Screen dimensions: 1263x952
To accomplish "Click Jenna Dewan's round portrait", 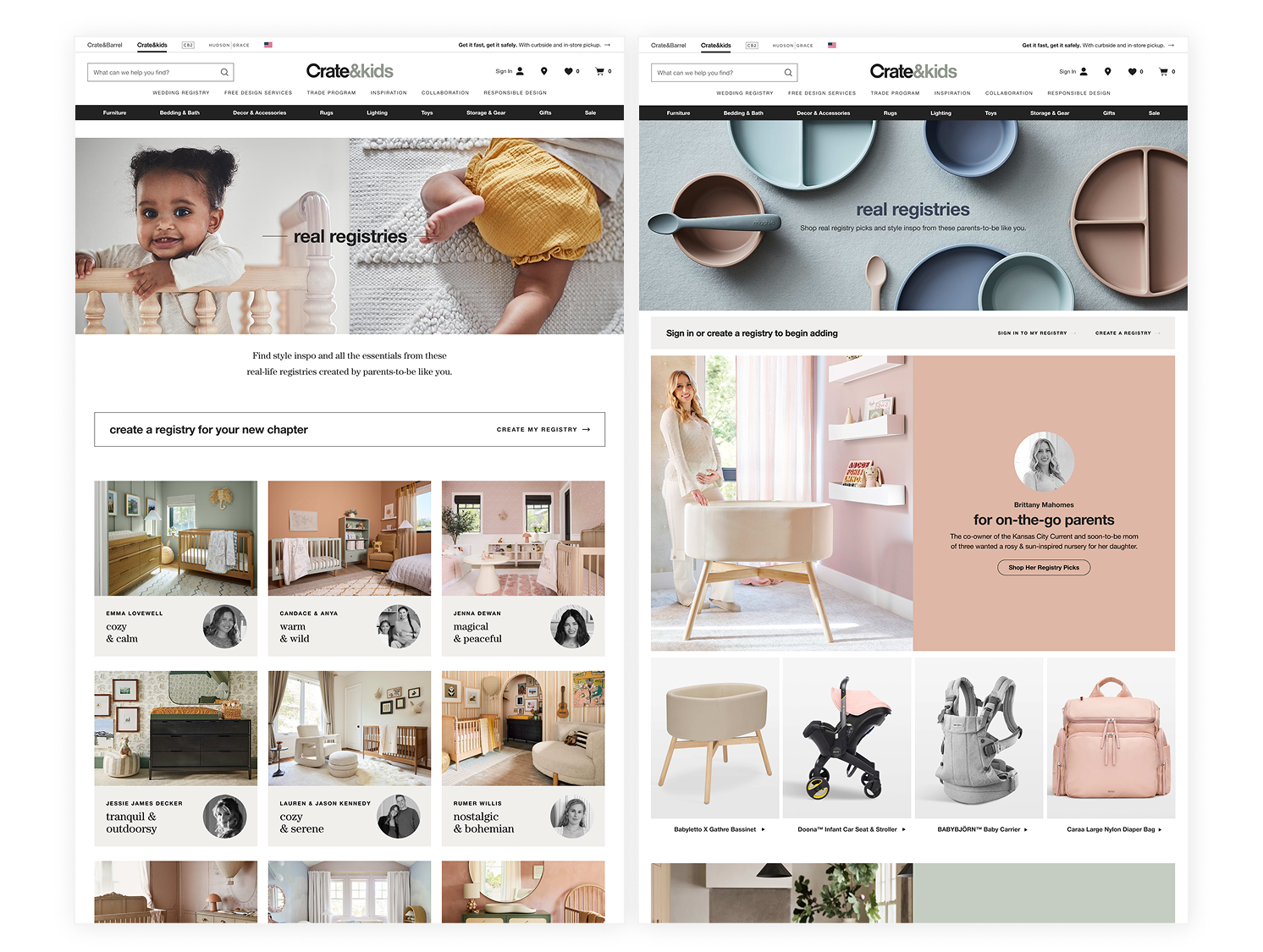I will (x=572, y=627).
